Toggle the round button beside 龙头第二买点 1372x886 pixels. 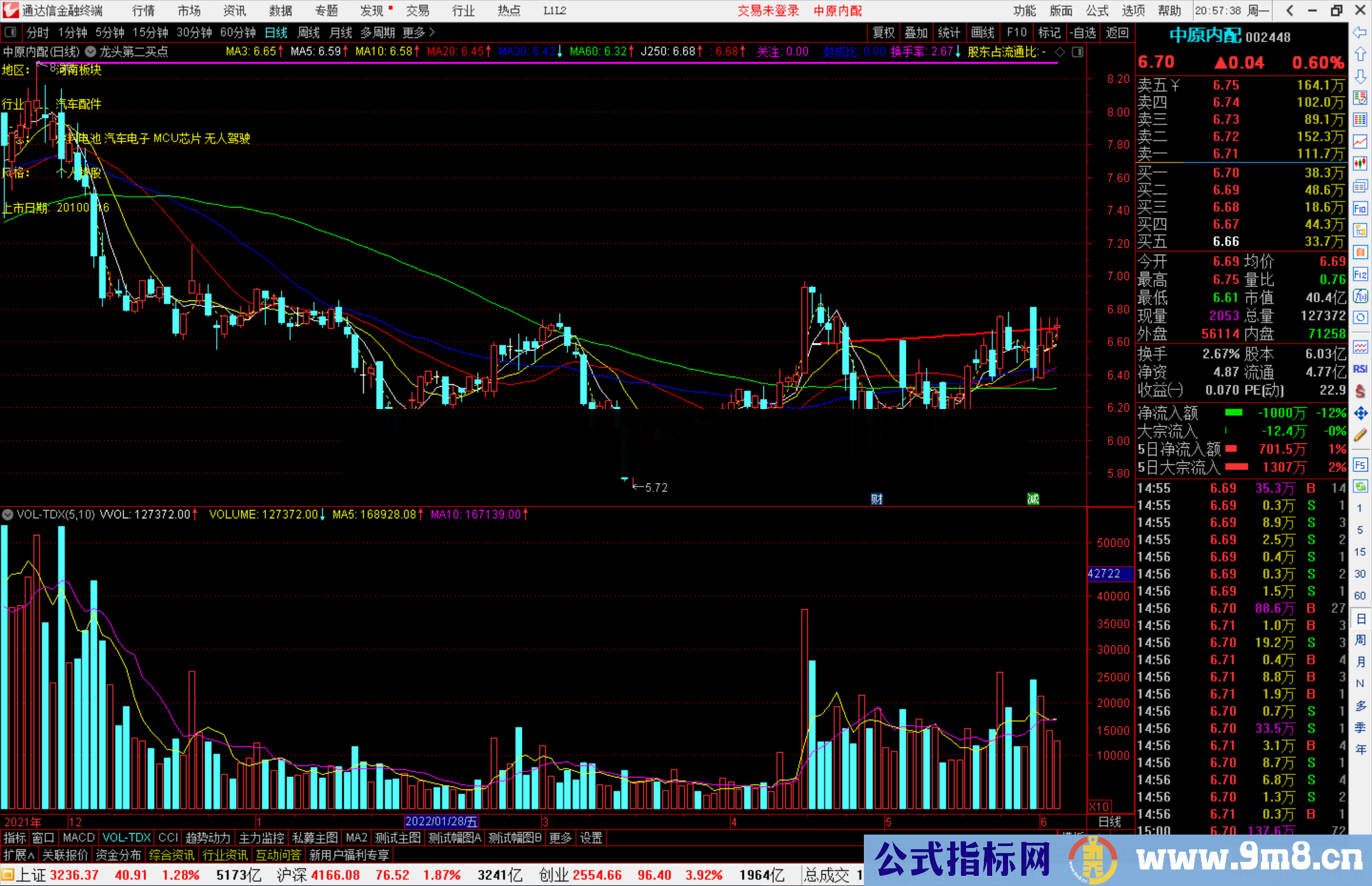click(90, 52)
